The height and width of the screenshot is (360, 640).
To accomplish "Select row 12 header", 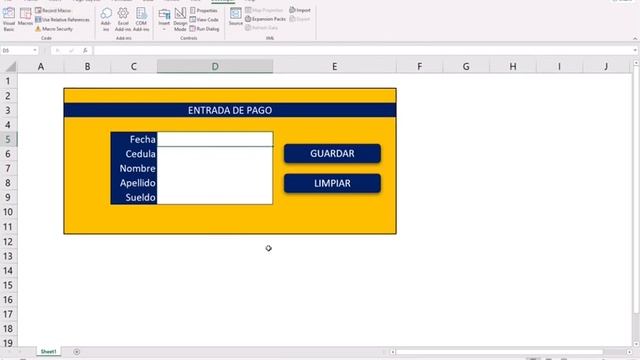I will 9,242.
